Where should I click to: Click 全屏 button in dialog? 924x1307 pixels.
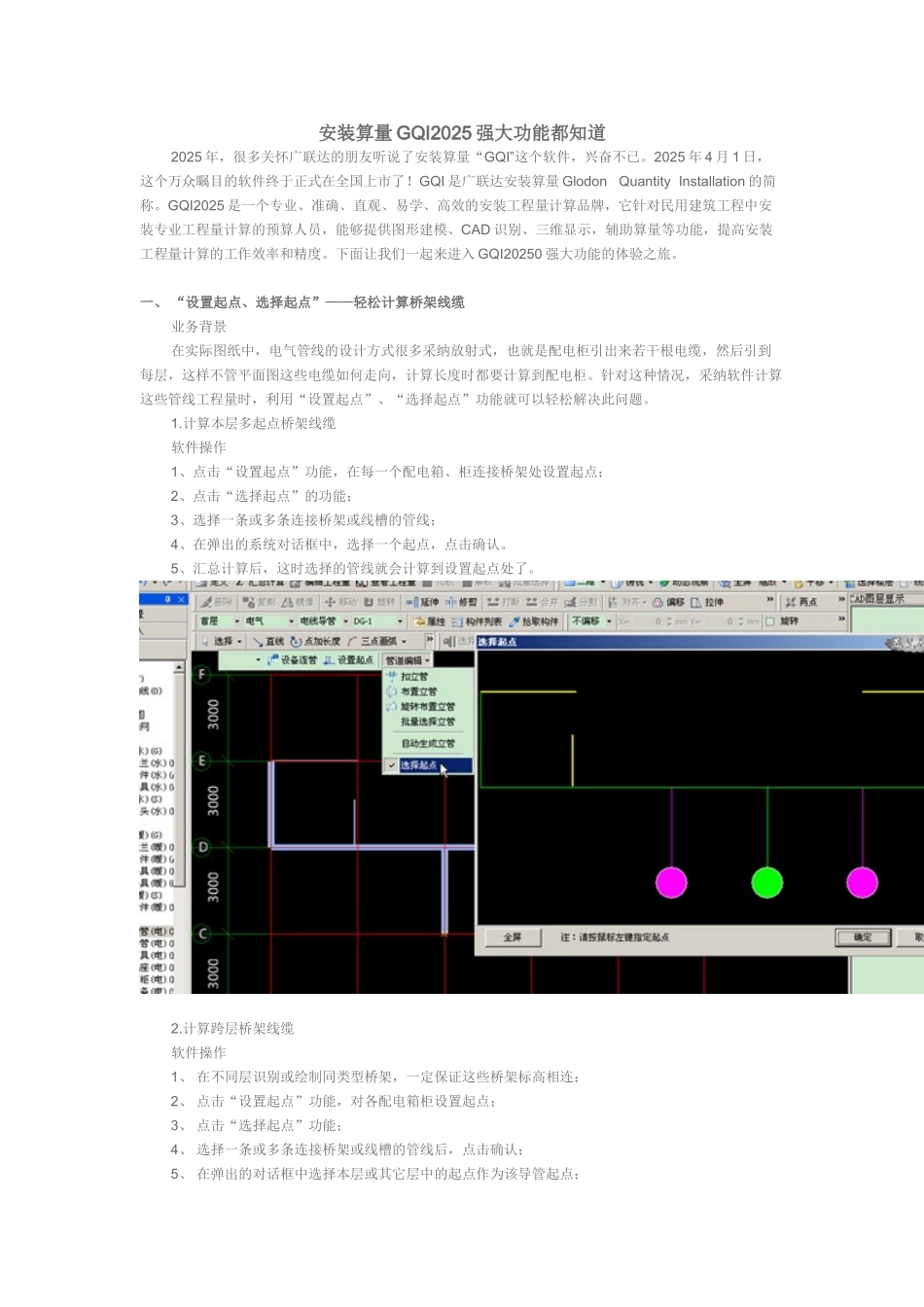(x=513, y=937)
